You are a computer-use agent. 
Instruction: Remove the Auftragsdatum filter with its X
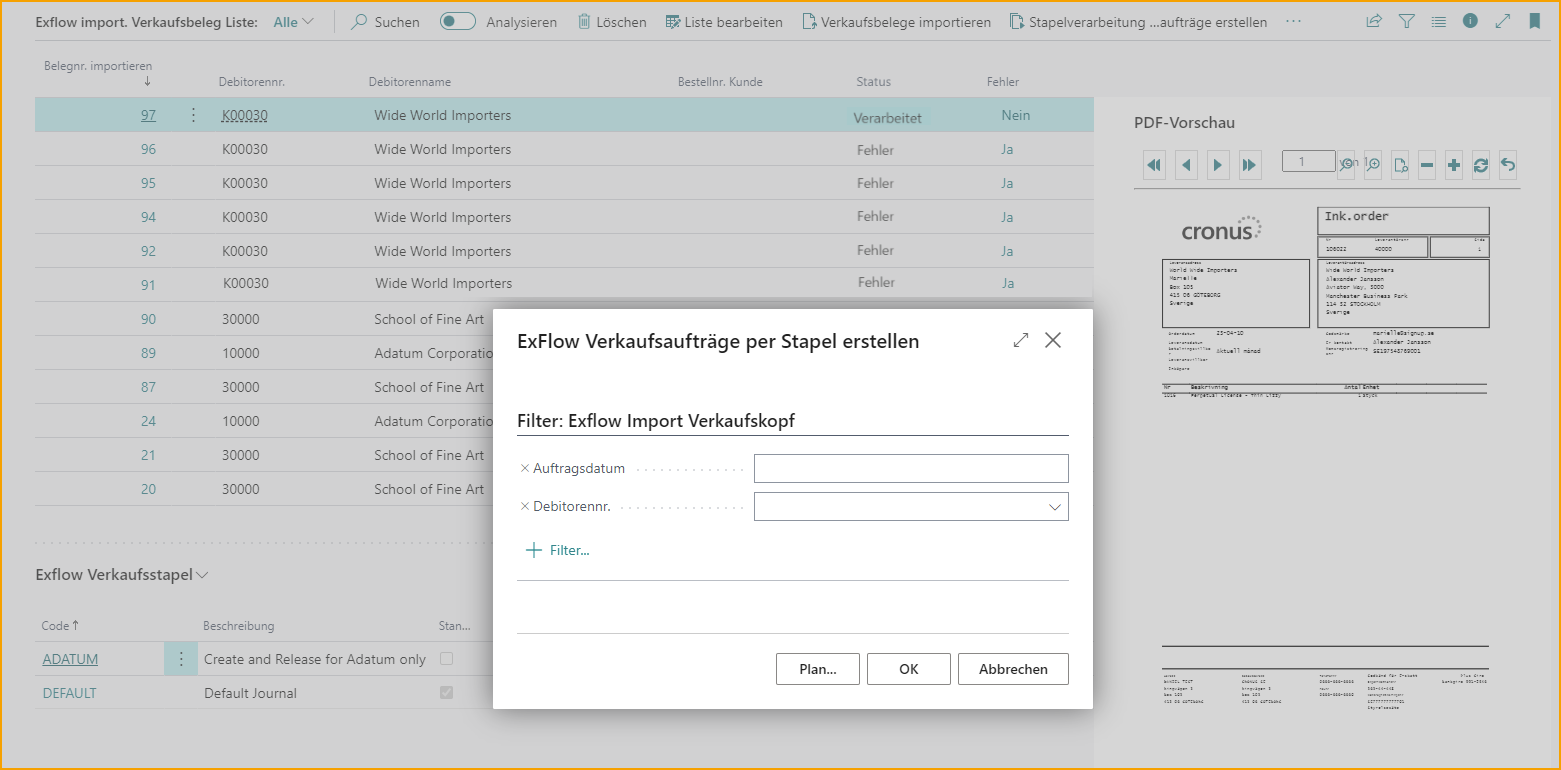point(525,468)
